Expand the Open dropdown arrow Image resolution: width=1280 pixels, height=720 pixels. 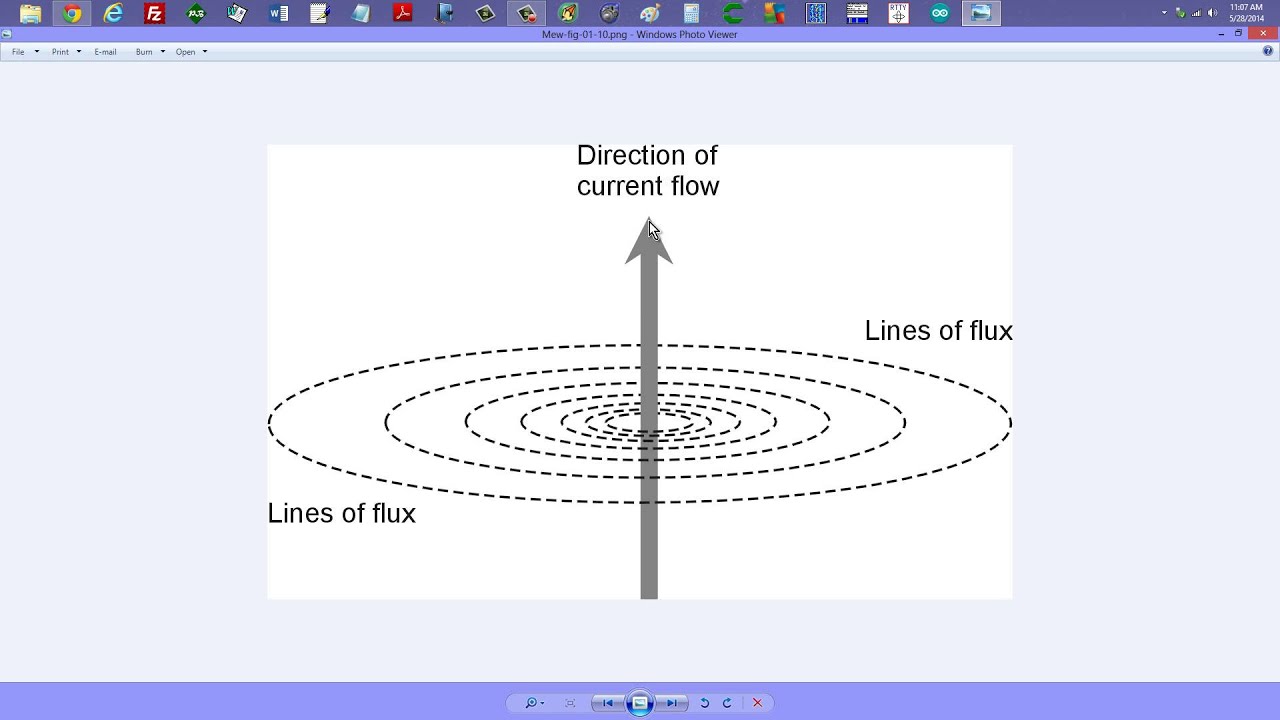[205, 52]
